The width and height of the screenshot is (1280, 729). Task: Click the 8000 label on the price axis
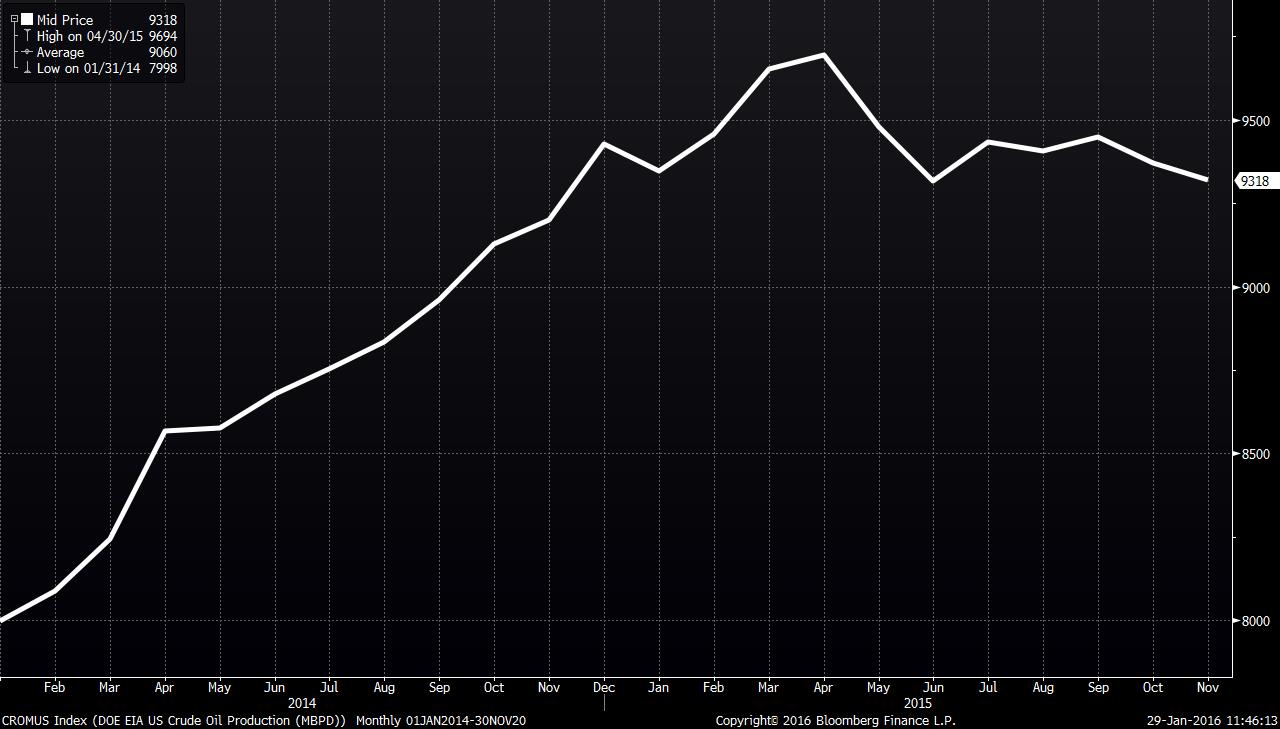coord(1255,621)
